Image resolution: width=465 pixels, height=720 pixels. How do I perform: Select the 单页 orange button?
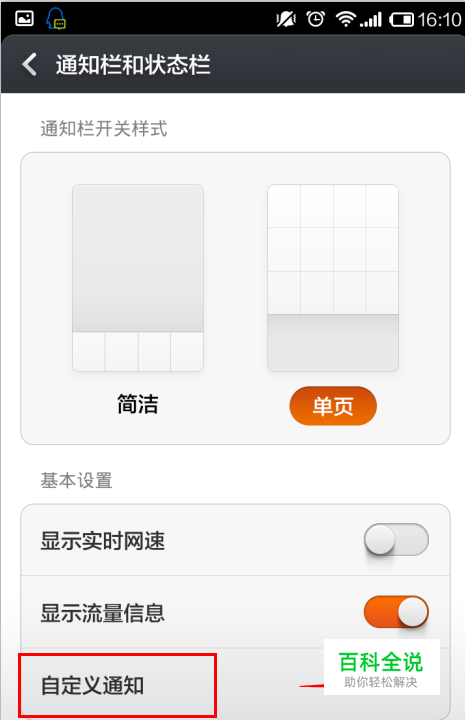[x=333, y=406]
